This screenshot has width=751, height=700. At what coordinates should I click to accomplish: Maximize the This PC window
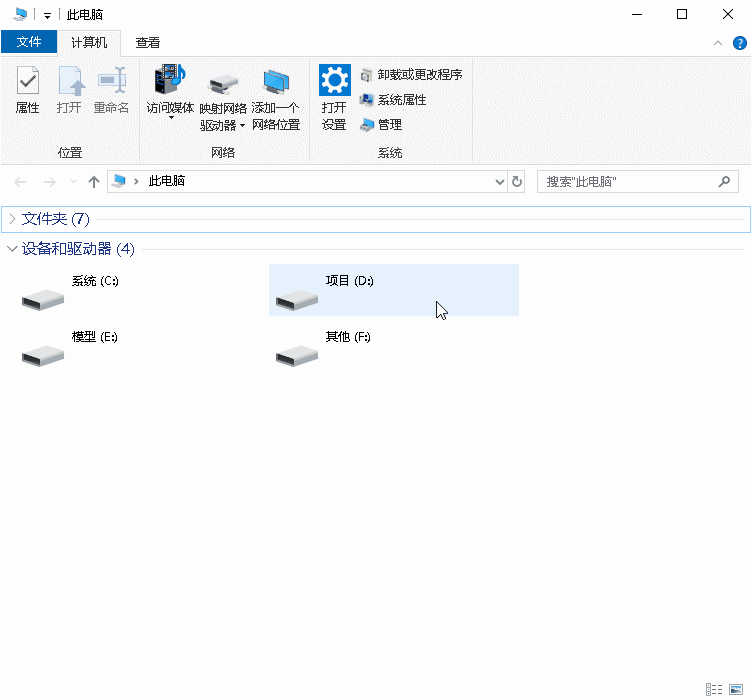click(682, 14)
